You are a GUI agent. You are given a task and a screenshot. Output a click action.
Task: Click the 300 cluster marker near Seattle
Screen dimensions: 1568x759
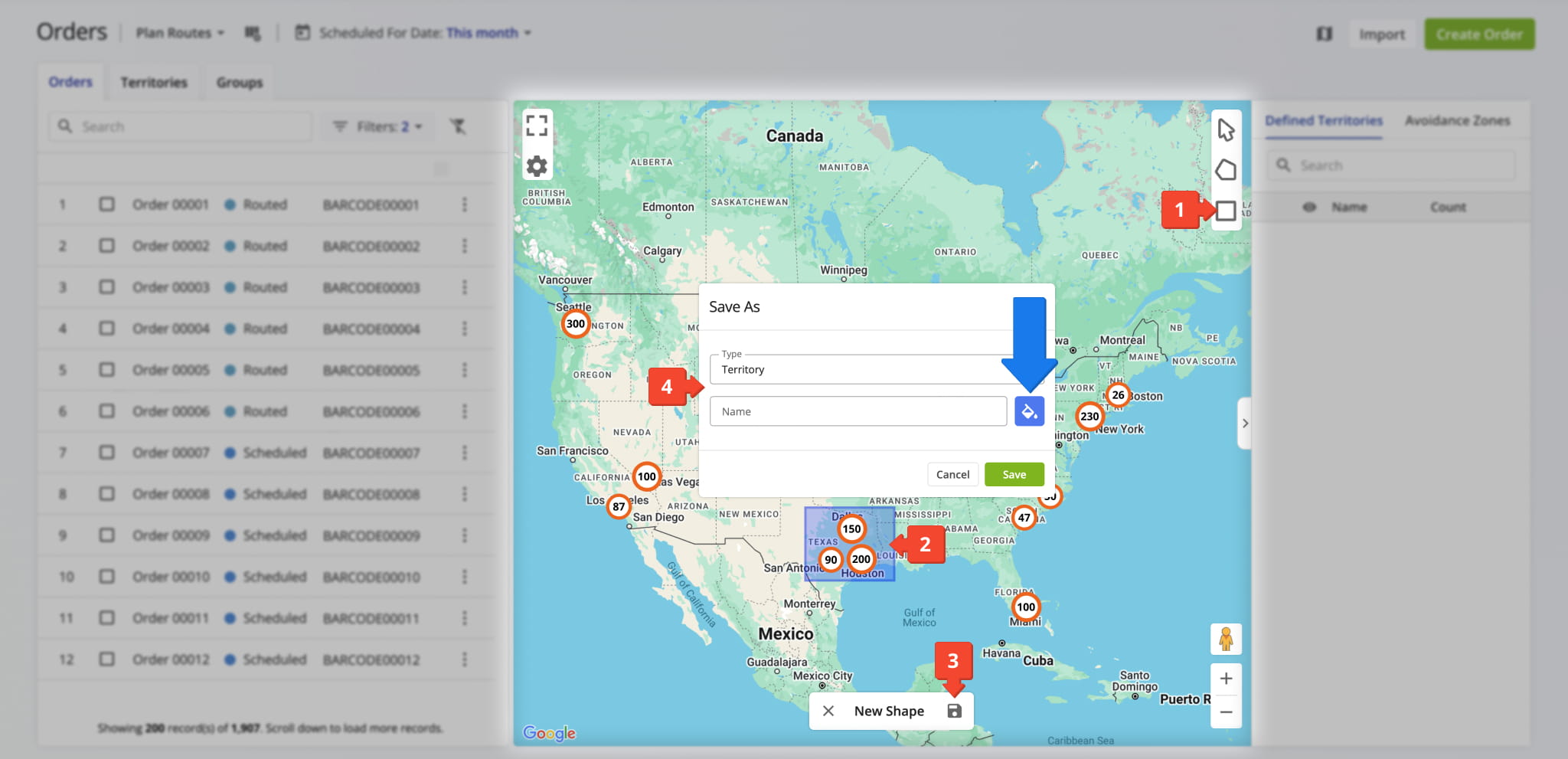click(x=576, y=324)
